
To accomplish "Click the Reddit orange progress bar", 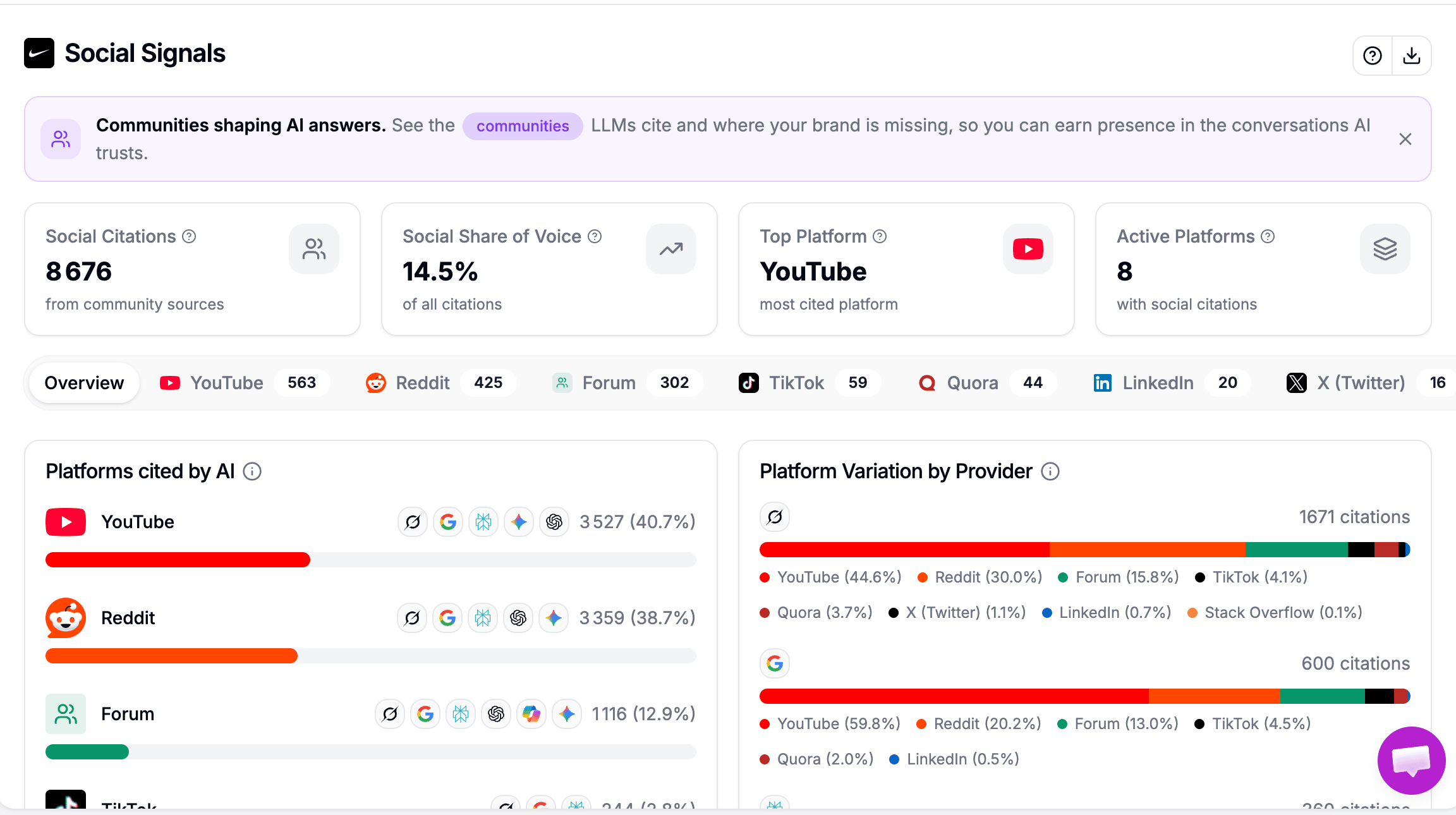I will tap(171, 656).
